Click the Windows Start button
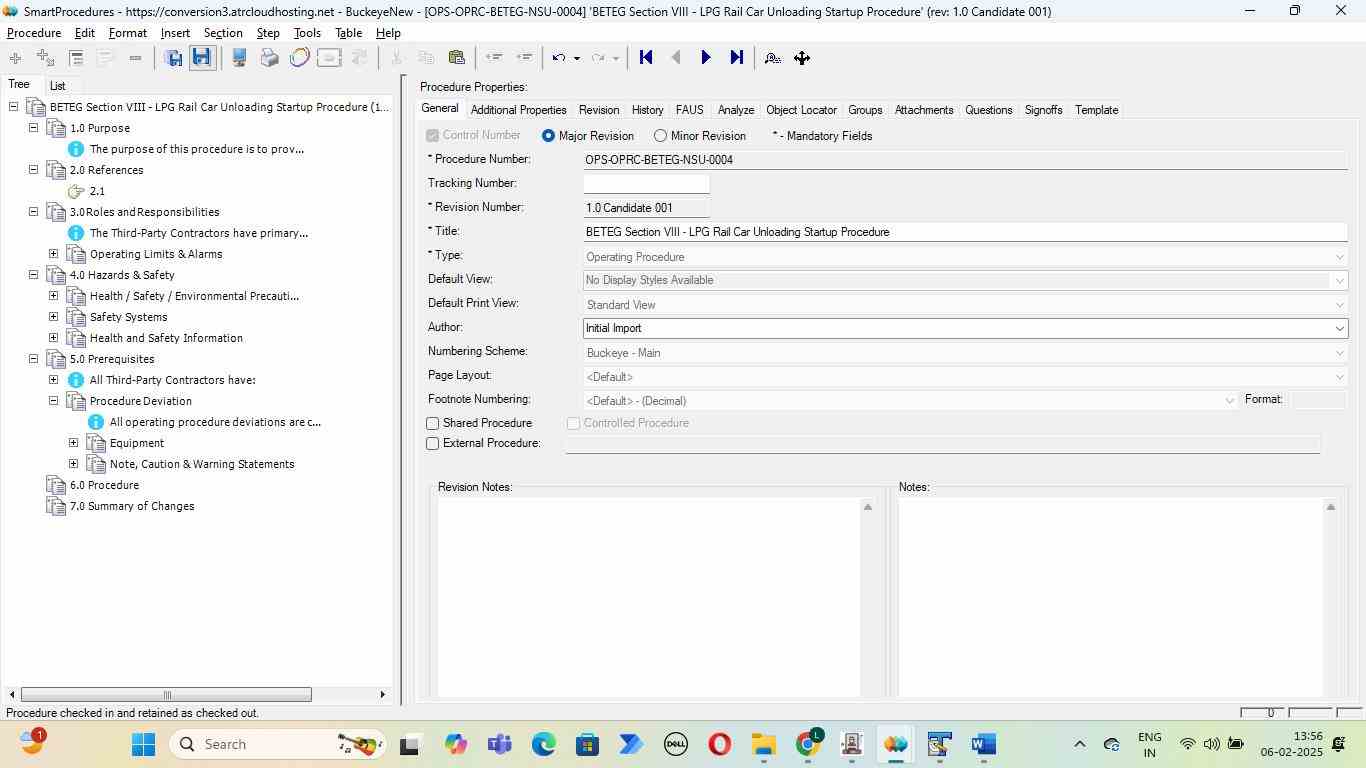Screen dimensions: 1366x768 click(x=143, y=744)
